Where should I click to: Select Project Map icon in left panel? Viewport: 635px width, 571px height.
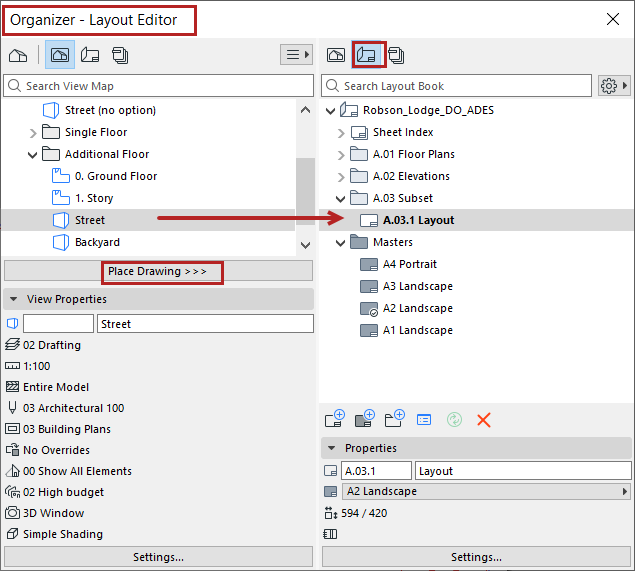click(x=18, y=55)
